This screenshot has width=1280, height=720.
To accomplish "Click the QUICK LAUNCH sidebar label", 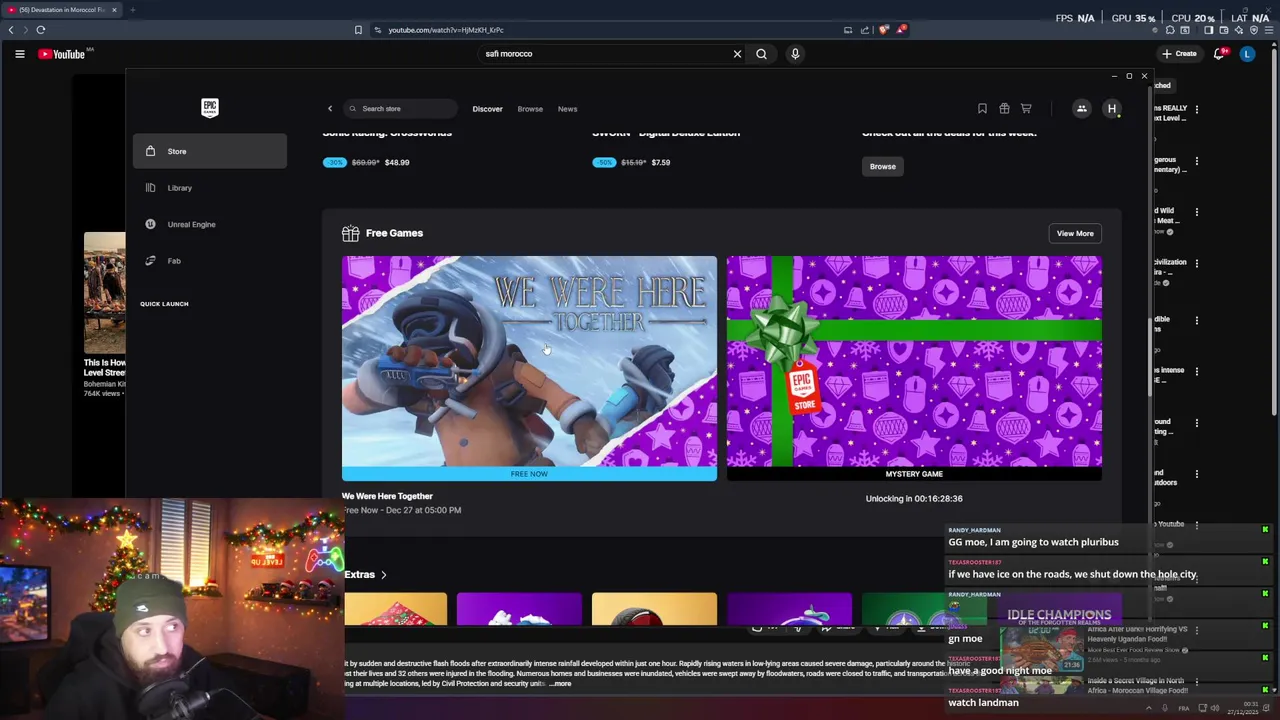I will (164, 304).
